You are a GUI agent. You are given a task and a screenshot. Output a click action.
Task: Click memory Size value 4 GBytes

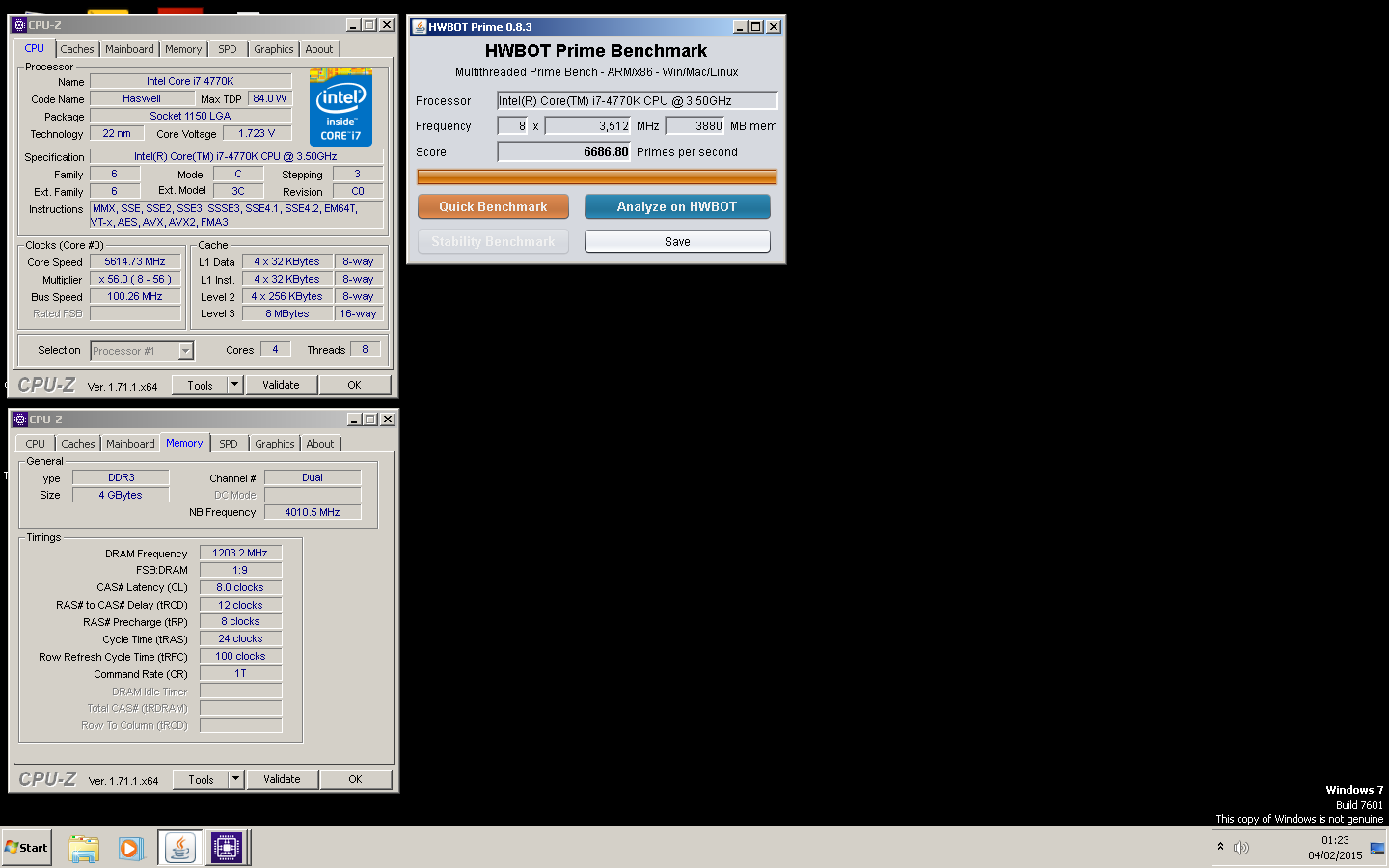pyautogui.click(x=121, y=495)
